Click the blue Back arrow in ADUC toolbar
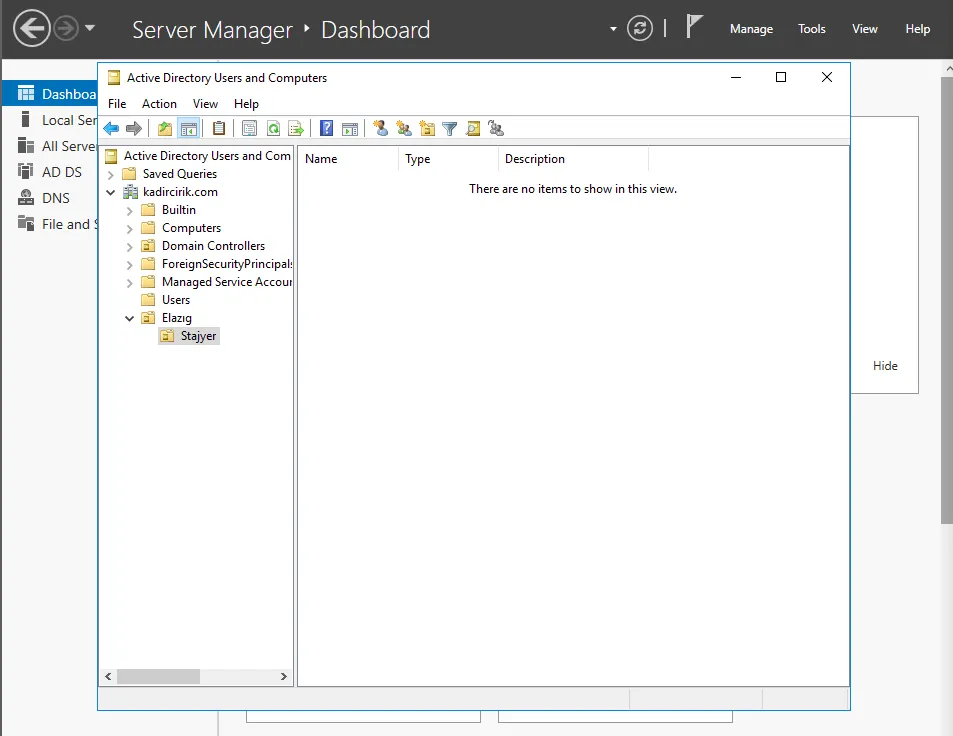This screenshot has width=953, height=736. click(111, 128)
